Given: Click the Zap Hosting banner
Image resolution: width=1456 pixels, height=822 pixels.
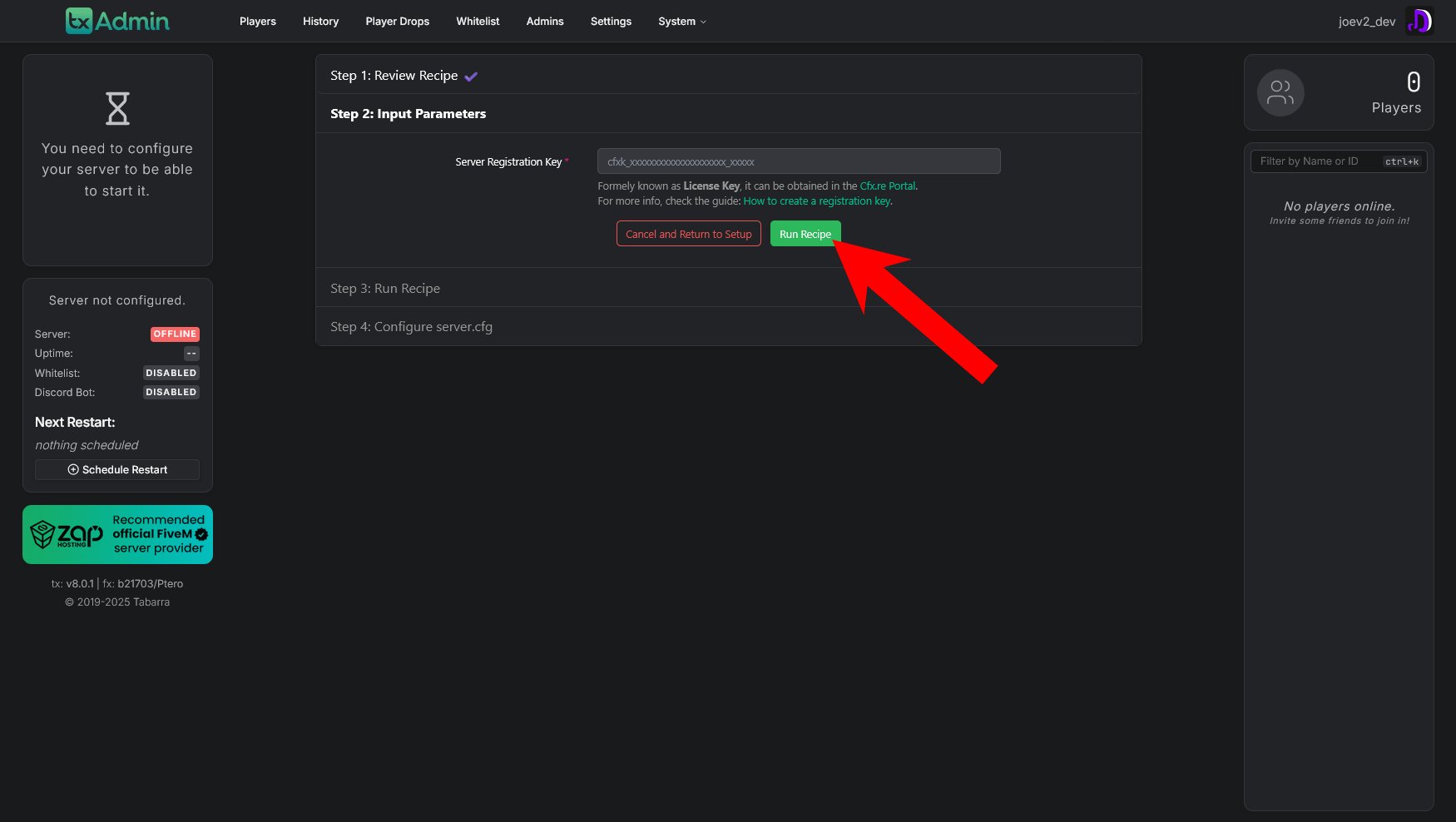Looking at the screenshot, I should (x=117, y=534).
